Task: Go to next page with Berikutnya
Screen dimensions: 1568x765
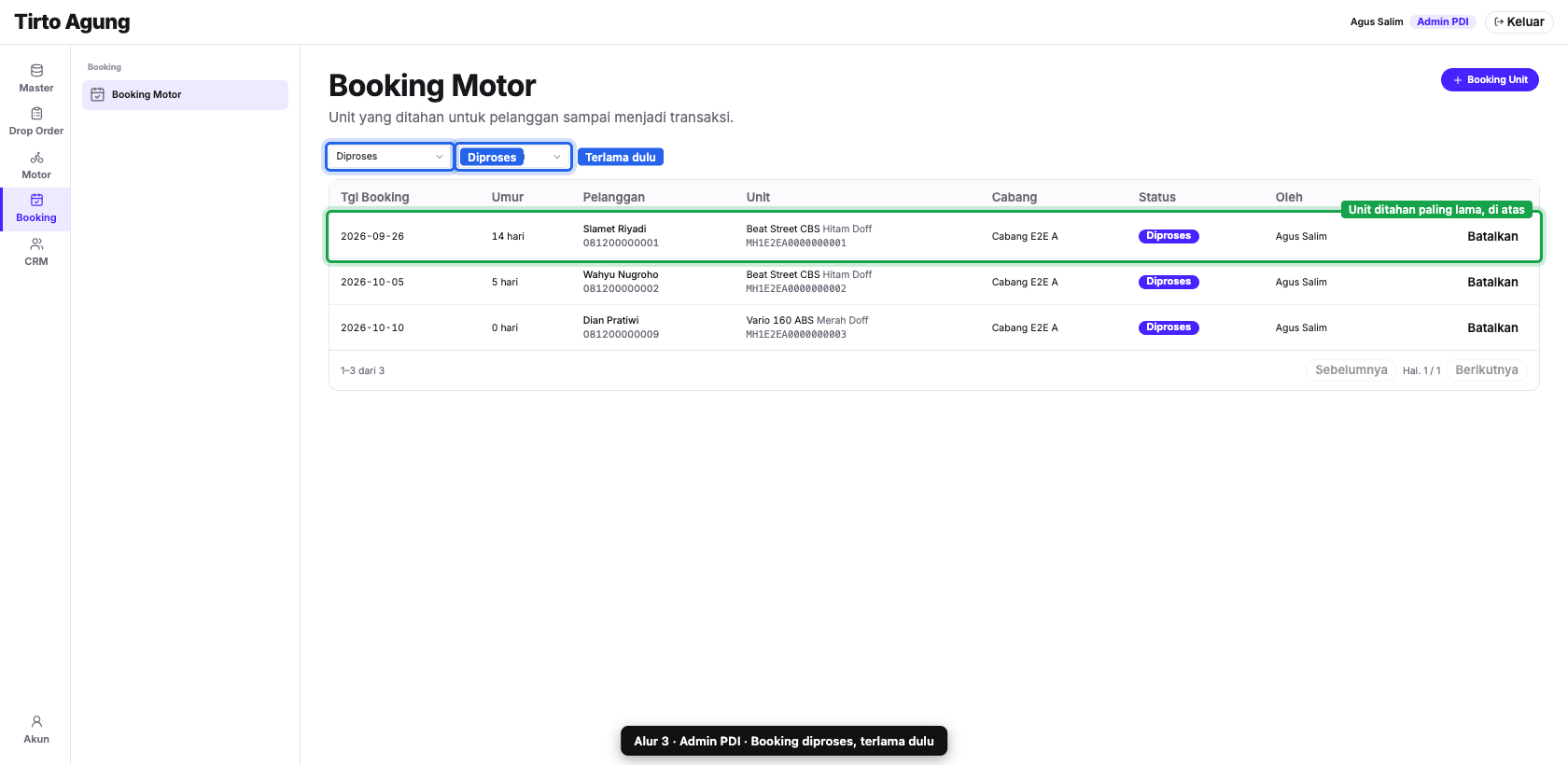Action: pyautogui.click(x=1486, y=370)
